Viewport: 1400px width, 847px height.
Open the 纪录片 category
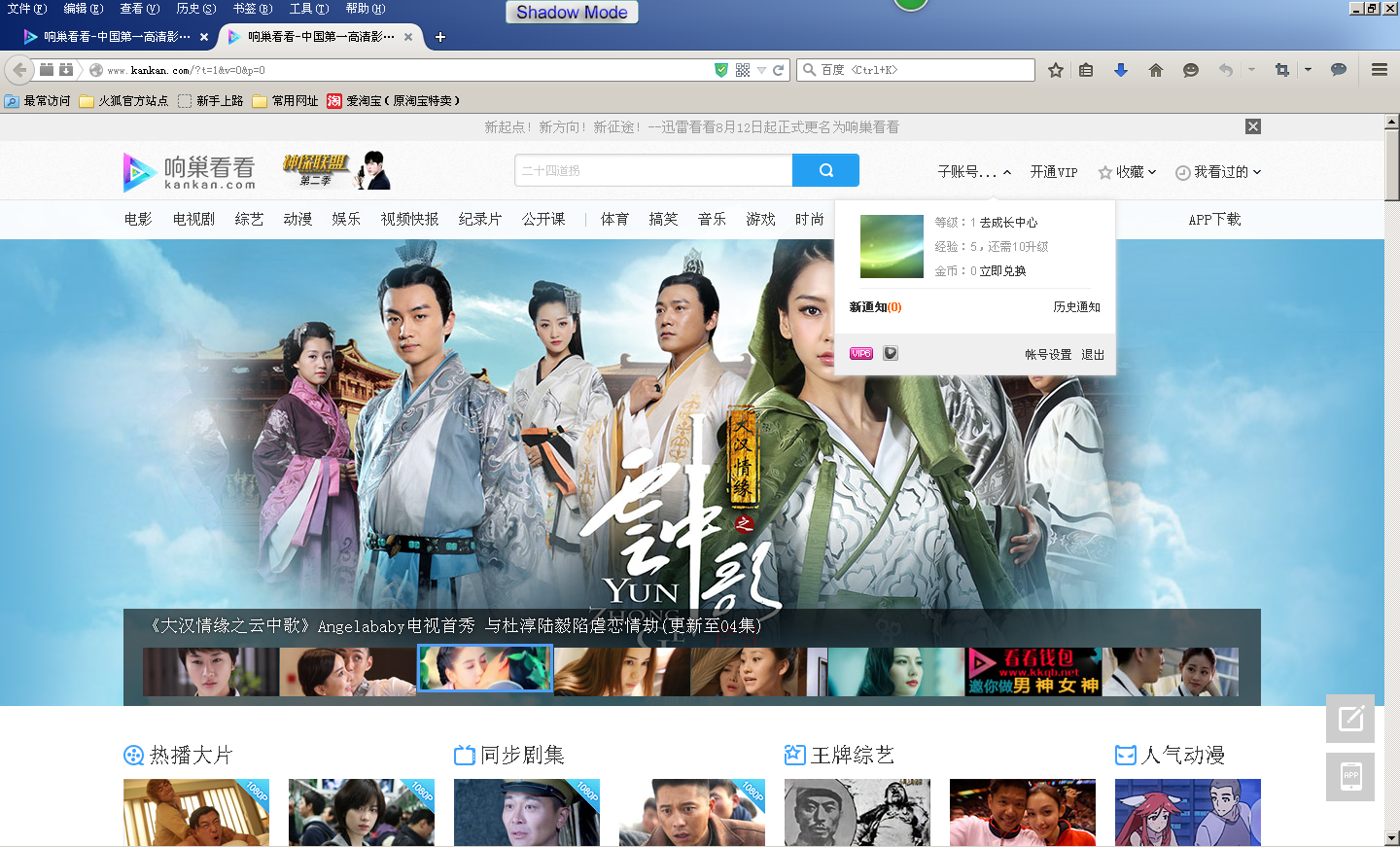tap(480, 220)
